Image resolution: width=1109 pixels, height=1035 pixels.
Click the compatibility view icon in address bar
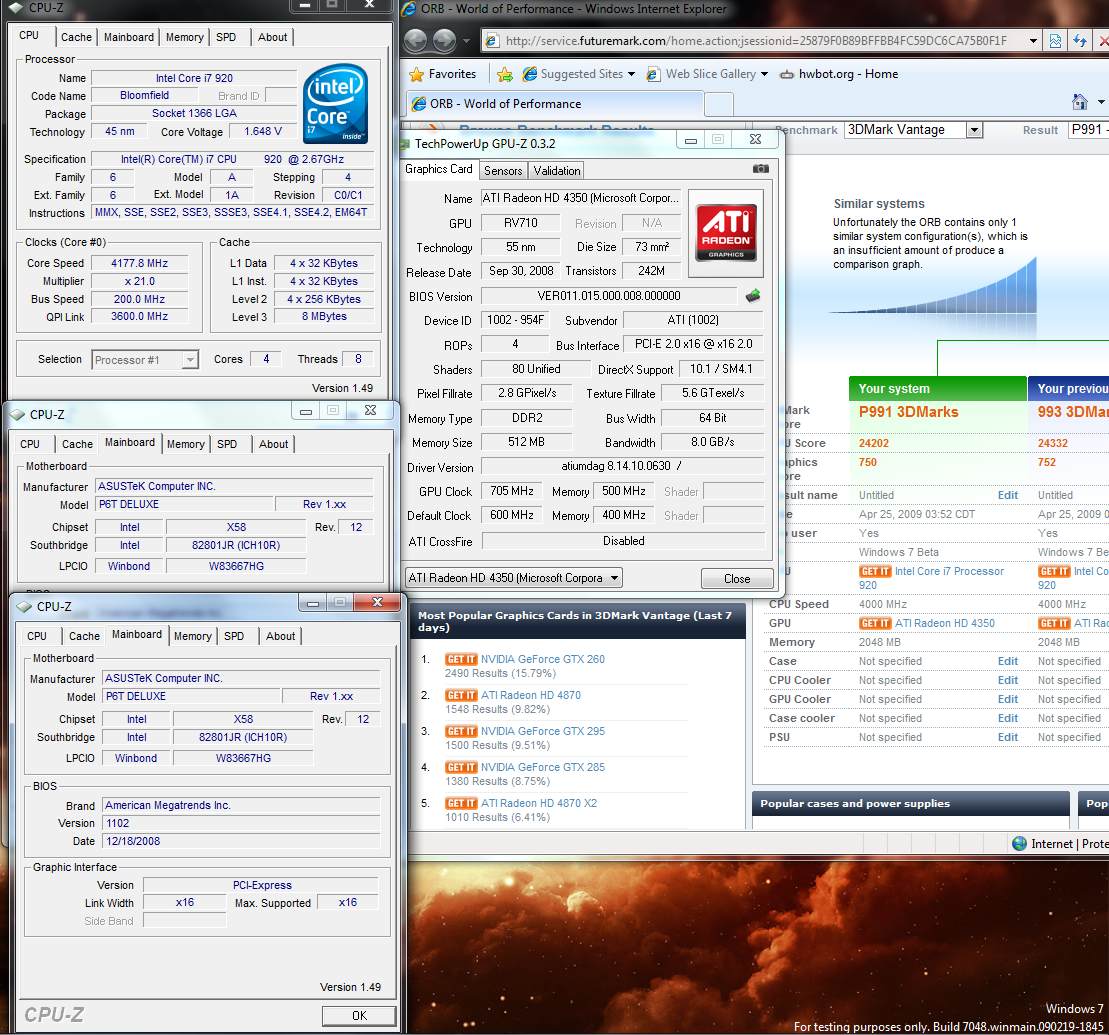click(x=1055, y=40)
